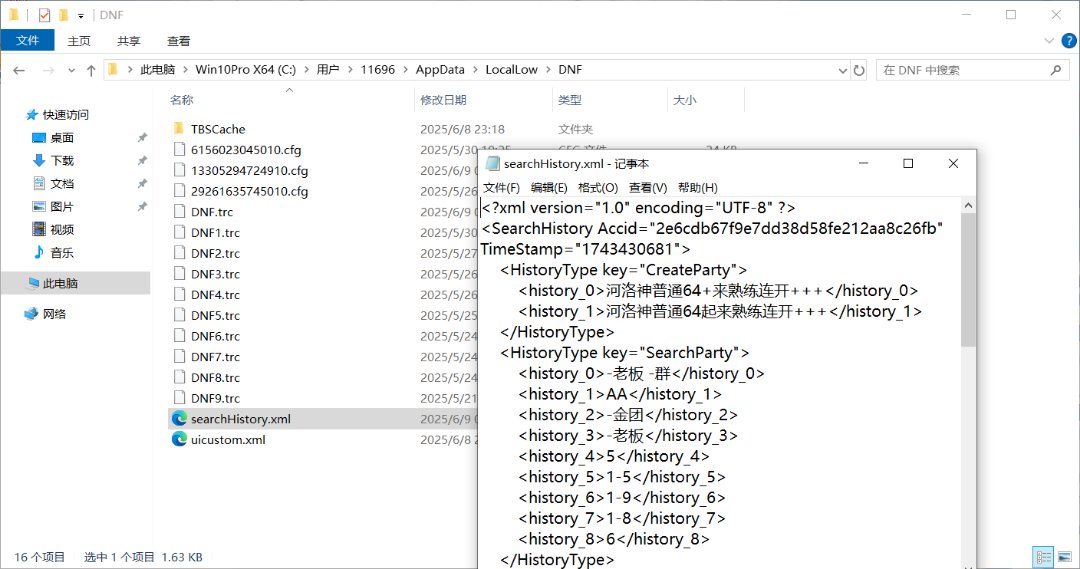Viewport: 1080px width, 569px height.
Task: Switch to large icons view
Action: coord(1065,557)
